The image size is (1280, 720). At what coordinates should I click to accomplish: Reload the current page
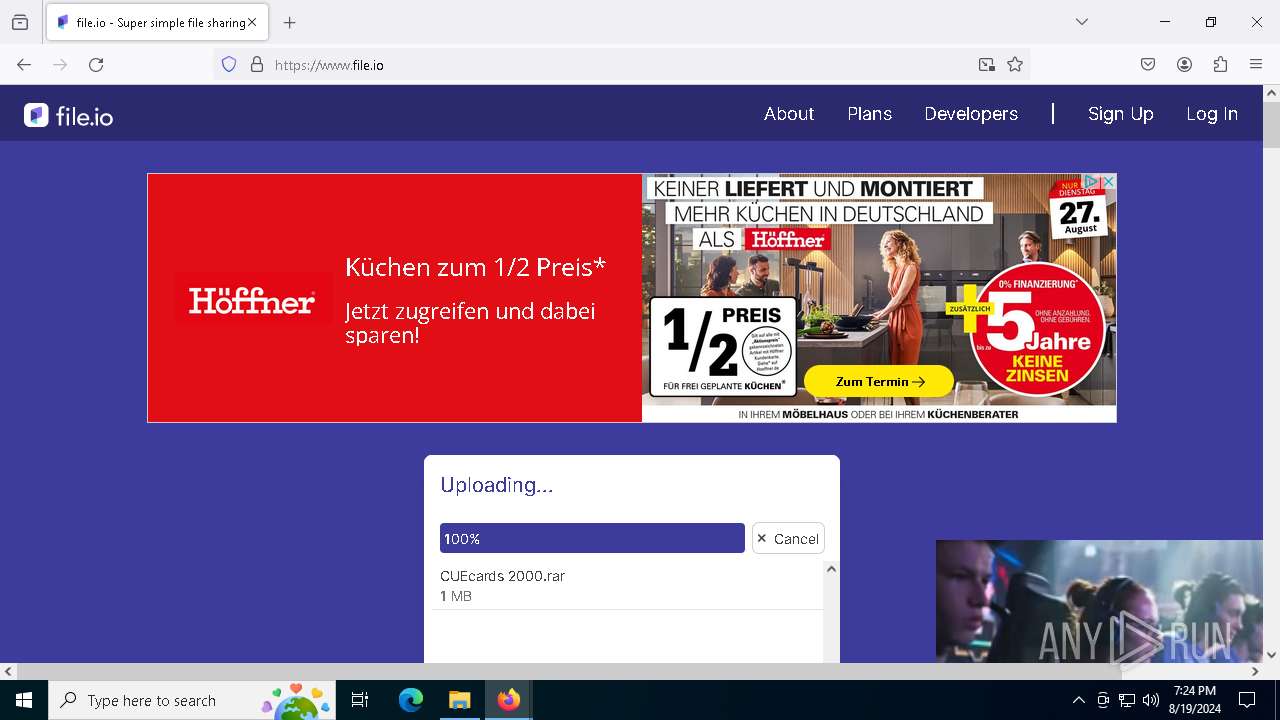[96, 65]
